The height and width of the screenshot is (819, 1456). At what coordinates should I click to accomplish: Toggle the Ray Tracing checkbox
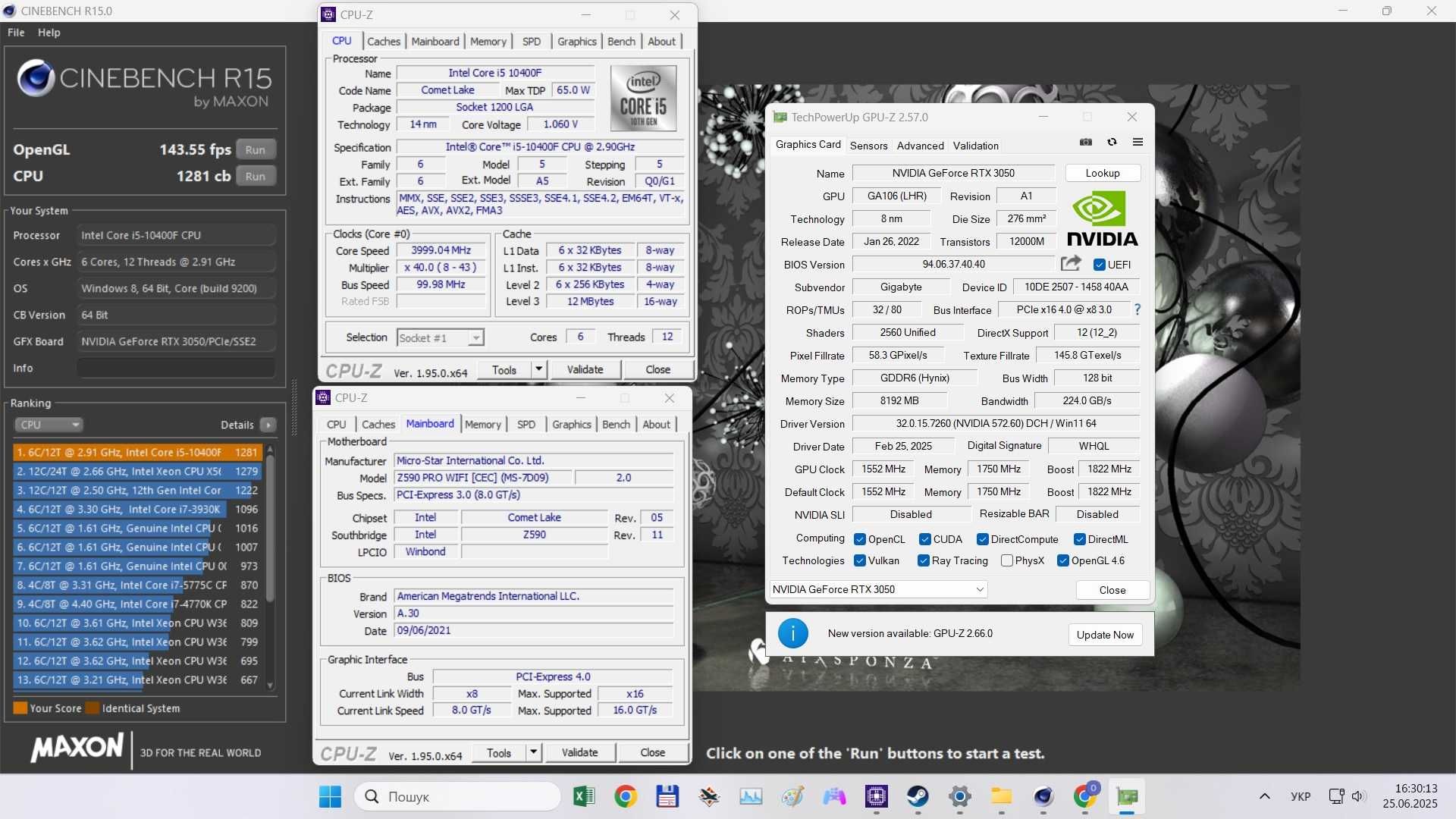[924, 560]
